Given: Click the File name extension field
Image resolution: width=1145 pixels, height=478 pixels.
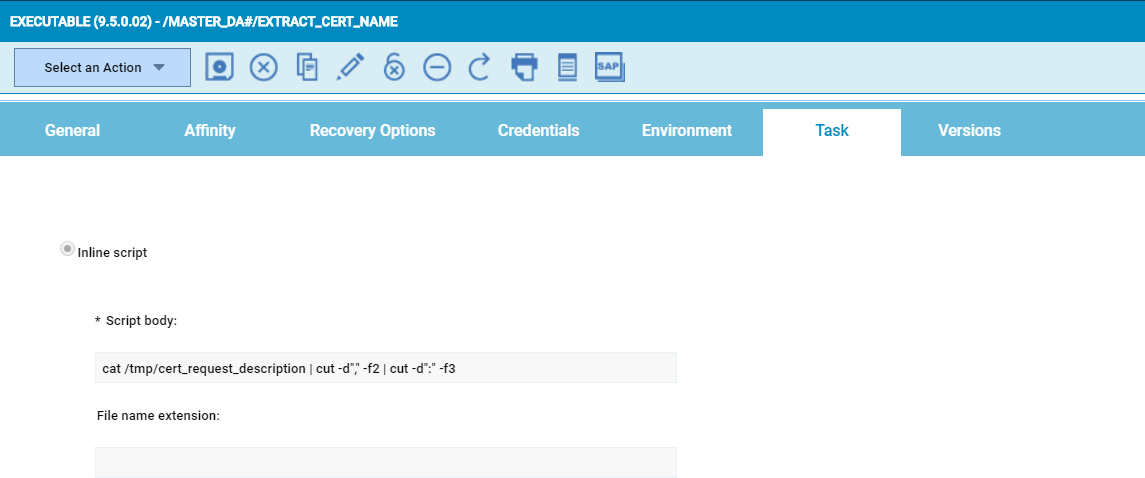Looking at the screenshot, I should [386, 462].
